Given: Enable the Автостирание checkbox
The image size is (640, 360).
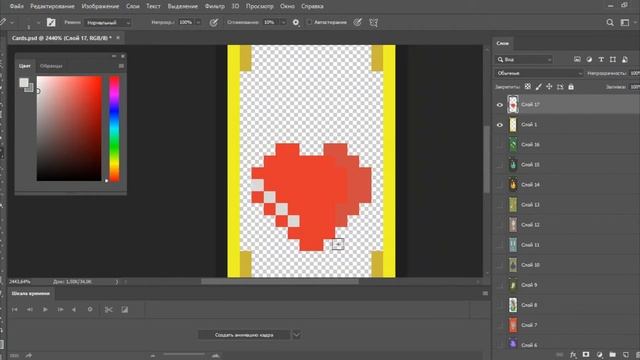Looking at the screenshot, I should pos(309,22).
